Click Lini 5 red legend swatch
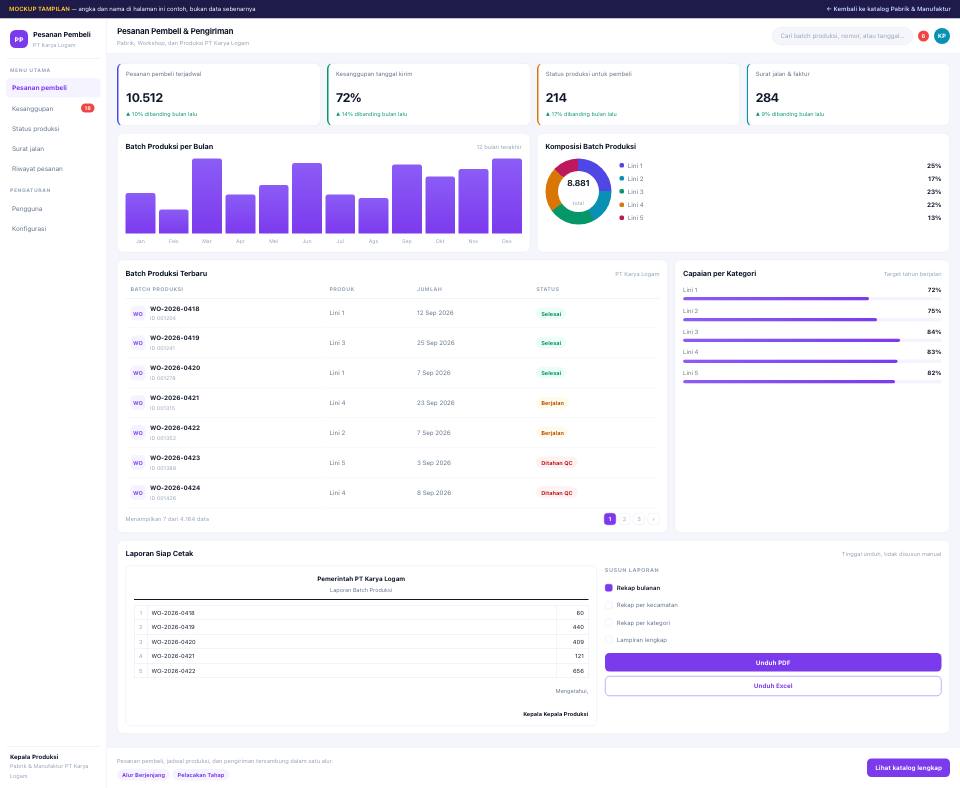The image size is (960, 788). [621, 218]
